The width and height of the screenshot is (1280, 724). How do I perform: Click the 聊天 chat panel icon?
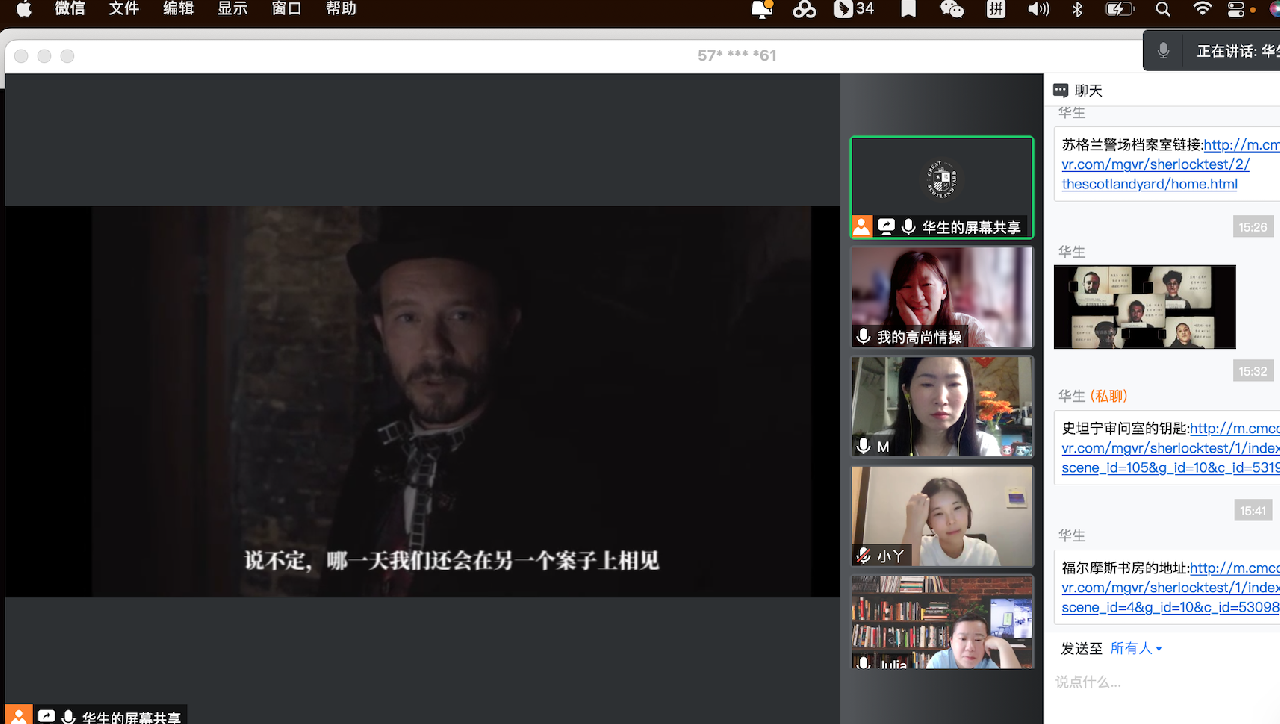point(1060,90)
